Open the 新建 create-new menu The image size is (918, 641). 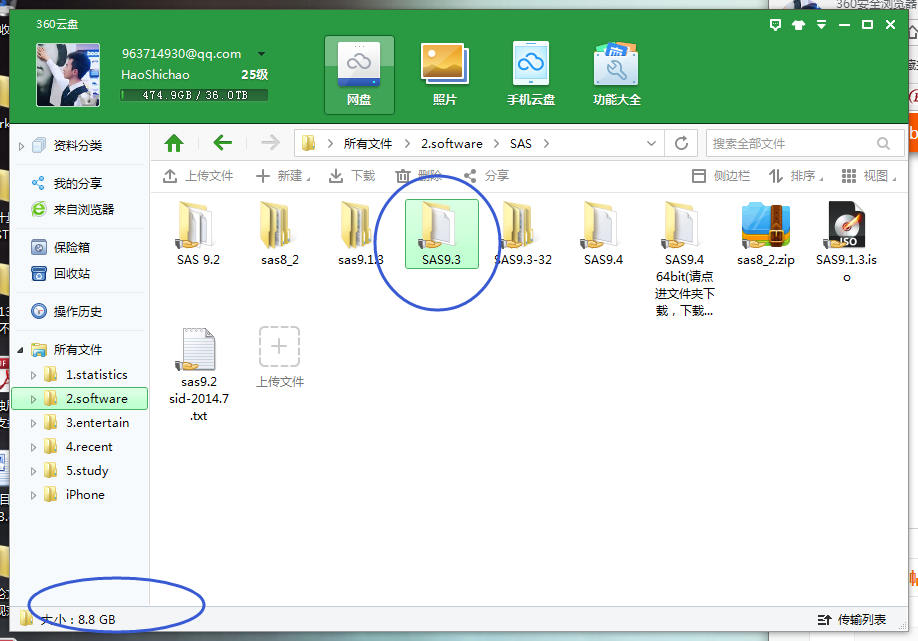click(x=283, y=176)
